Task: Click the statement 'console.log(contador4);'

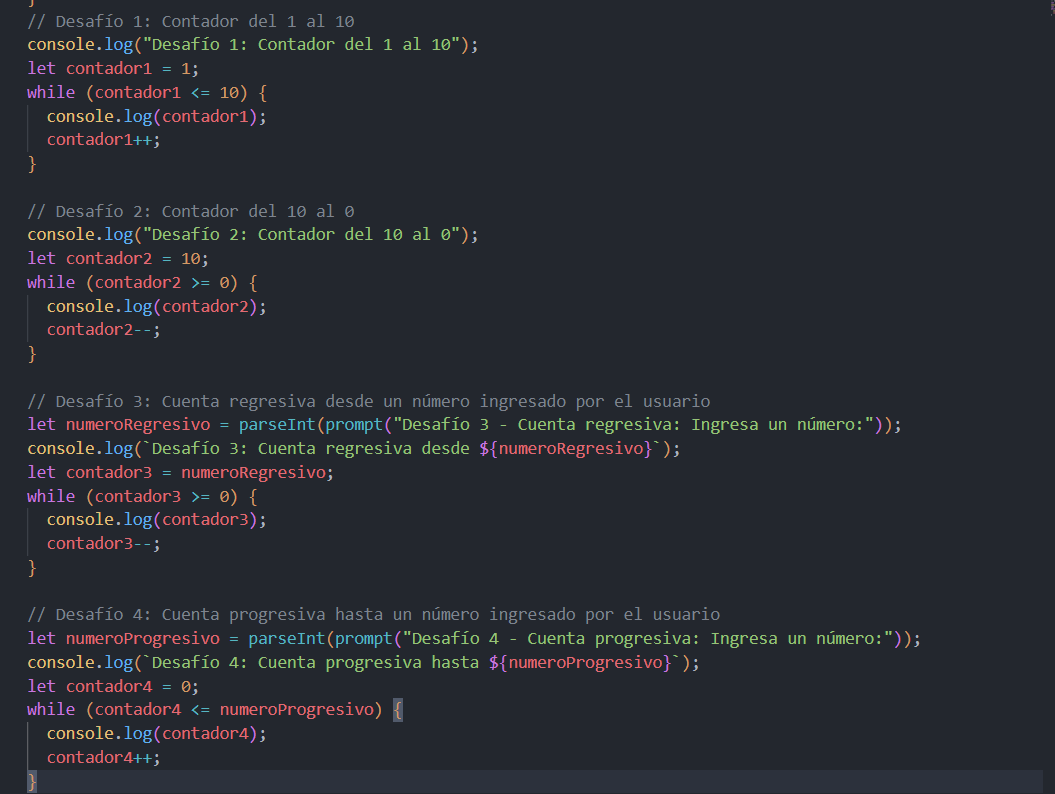Action: 157,734
